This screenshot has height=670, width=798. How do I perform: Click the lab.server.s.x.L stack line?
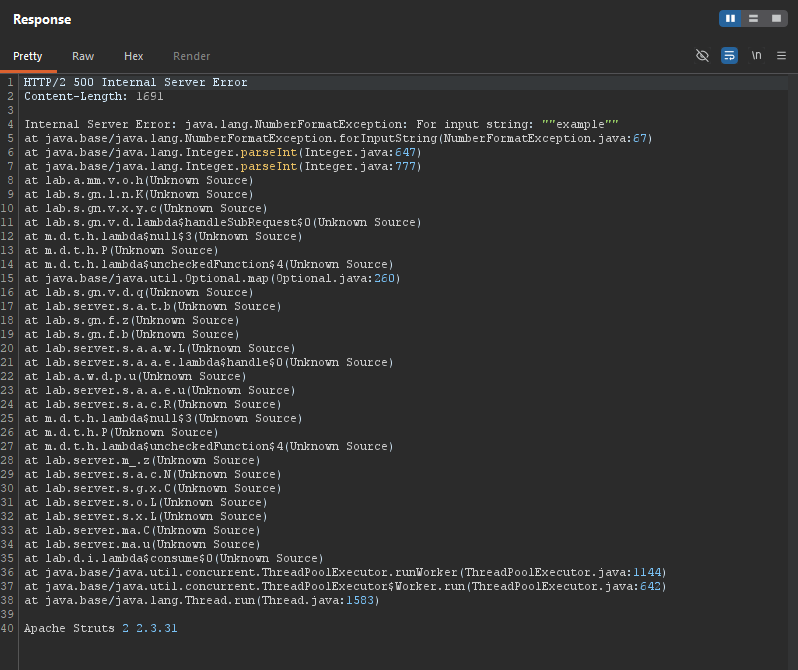[146, 516]
